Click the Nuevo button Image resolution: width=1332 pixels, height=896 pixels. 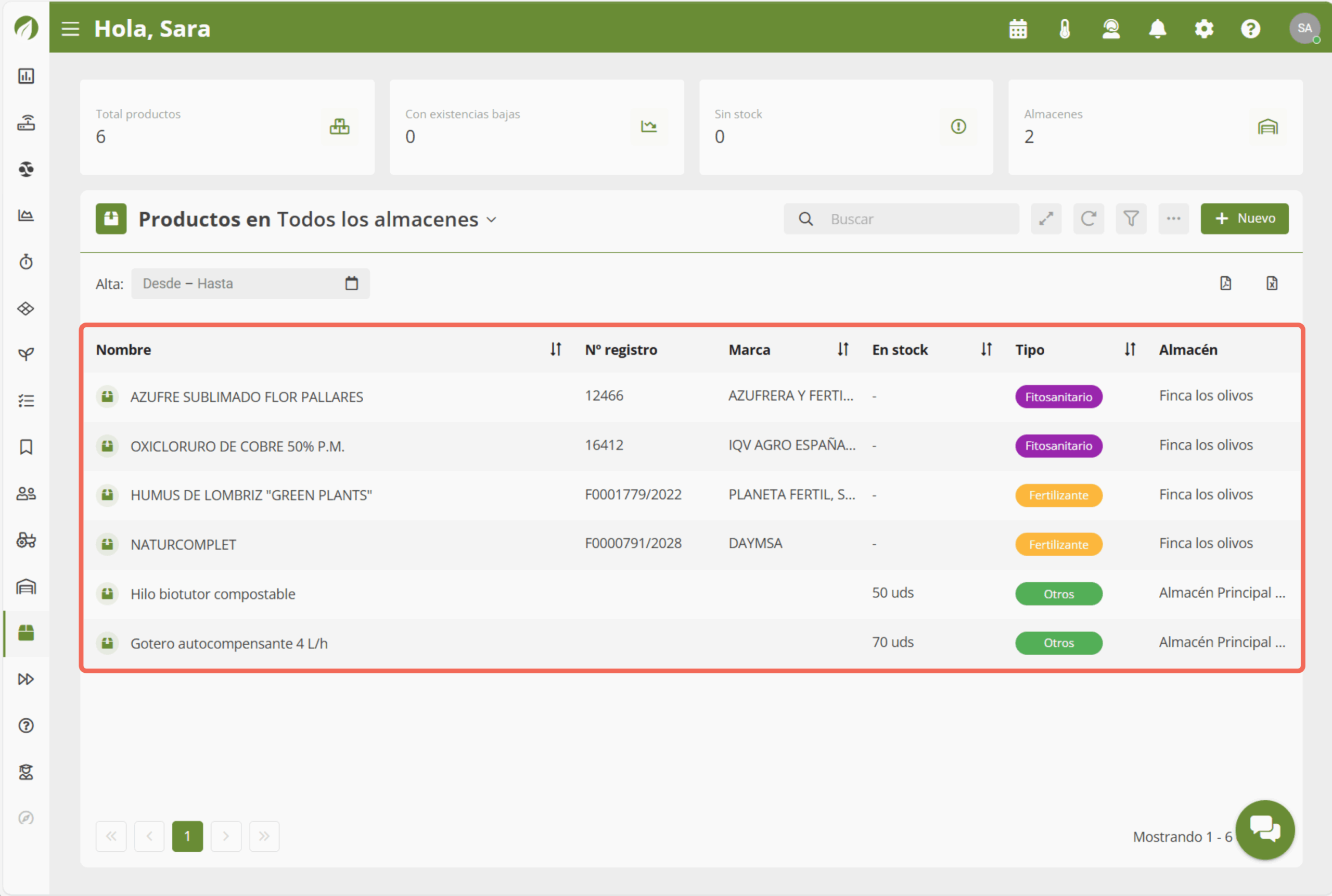1244,219
